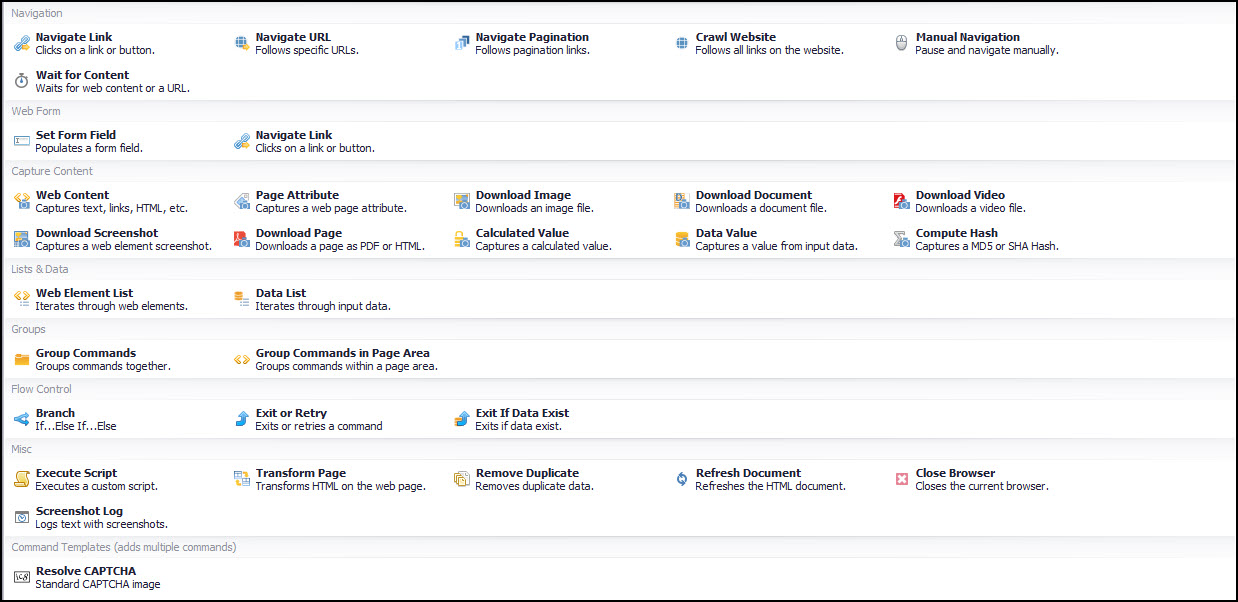
Task: Click the Wait for Content stopwatch icon
Action: click(21, 81)
